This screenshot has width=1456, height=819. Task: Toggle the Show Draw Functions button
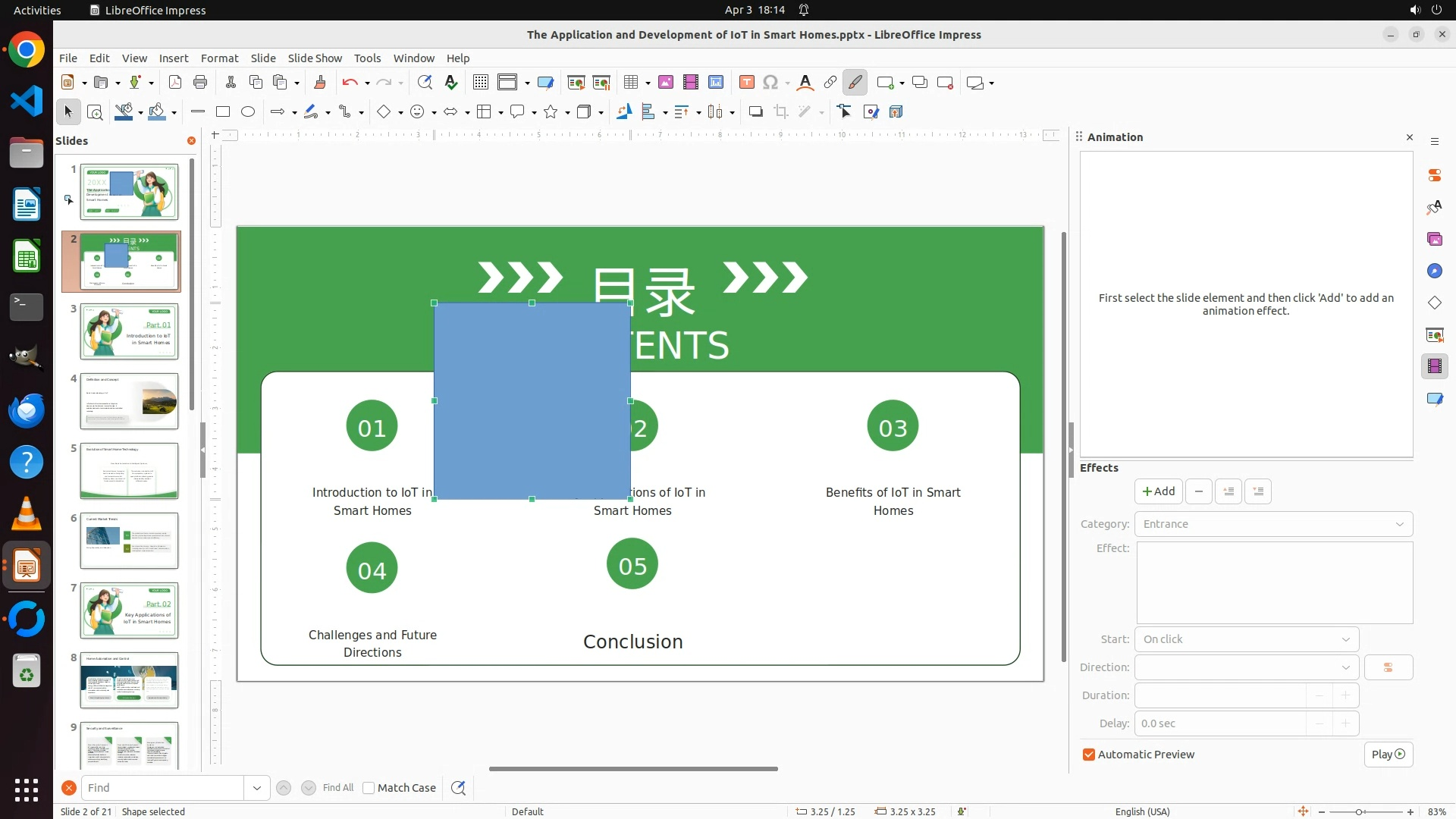coord(855,83)
